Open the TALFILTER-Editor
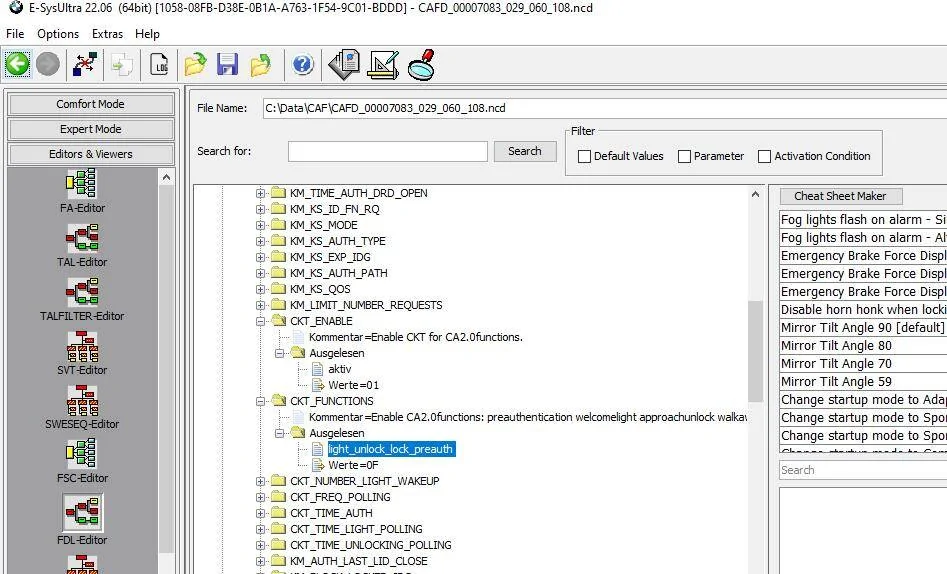947x574 pixels. click(82, 299)
